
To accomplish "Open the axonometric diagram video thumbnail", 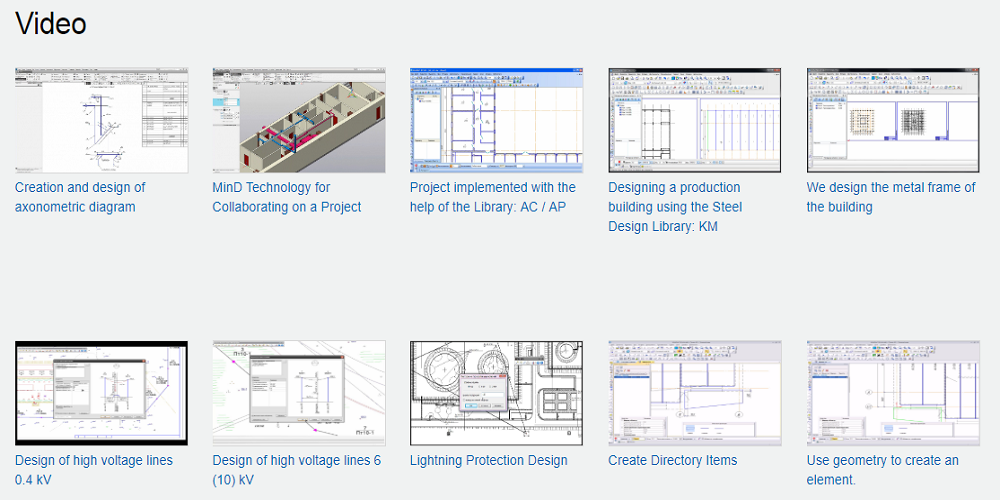I will coord(101,120).
